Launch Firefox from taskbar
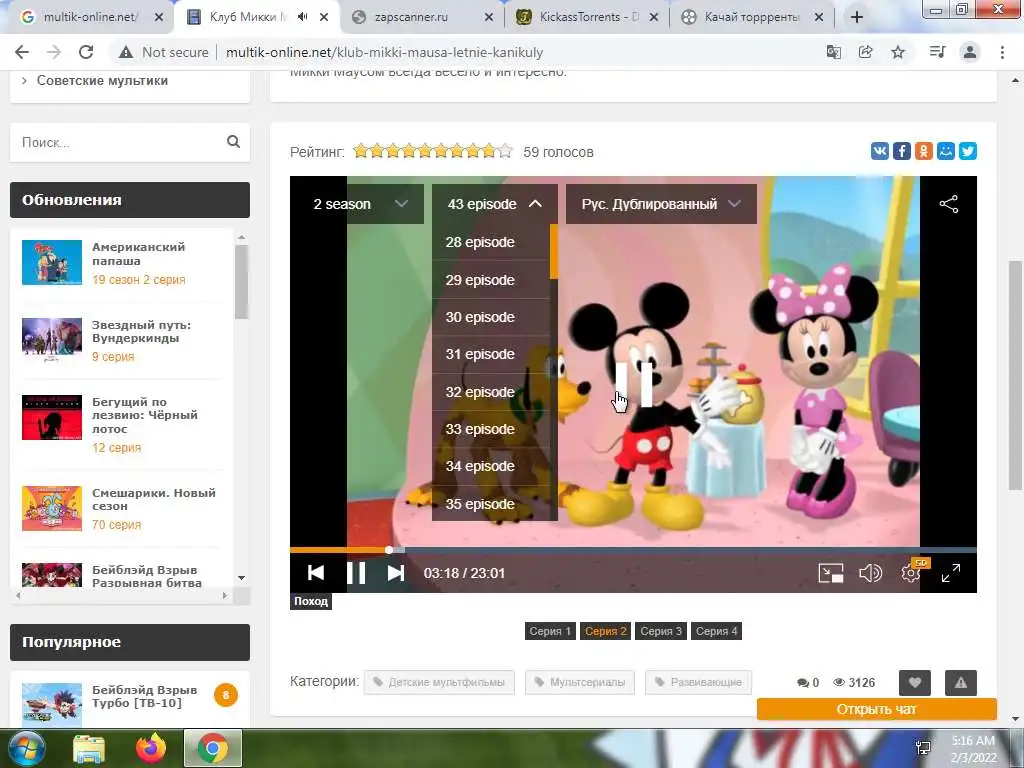Screen dimensions: 1024x768 (x=150, y=748)
